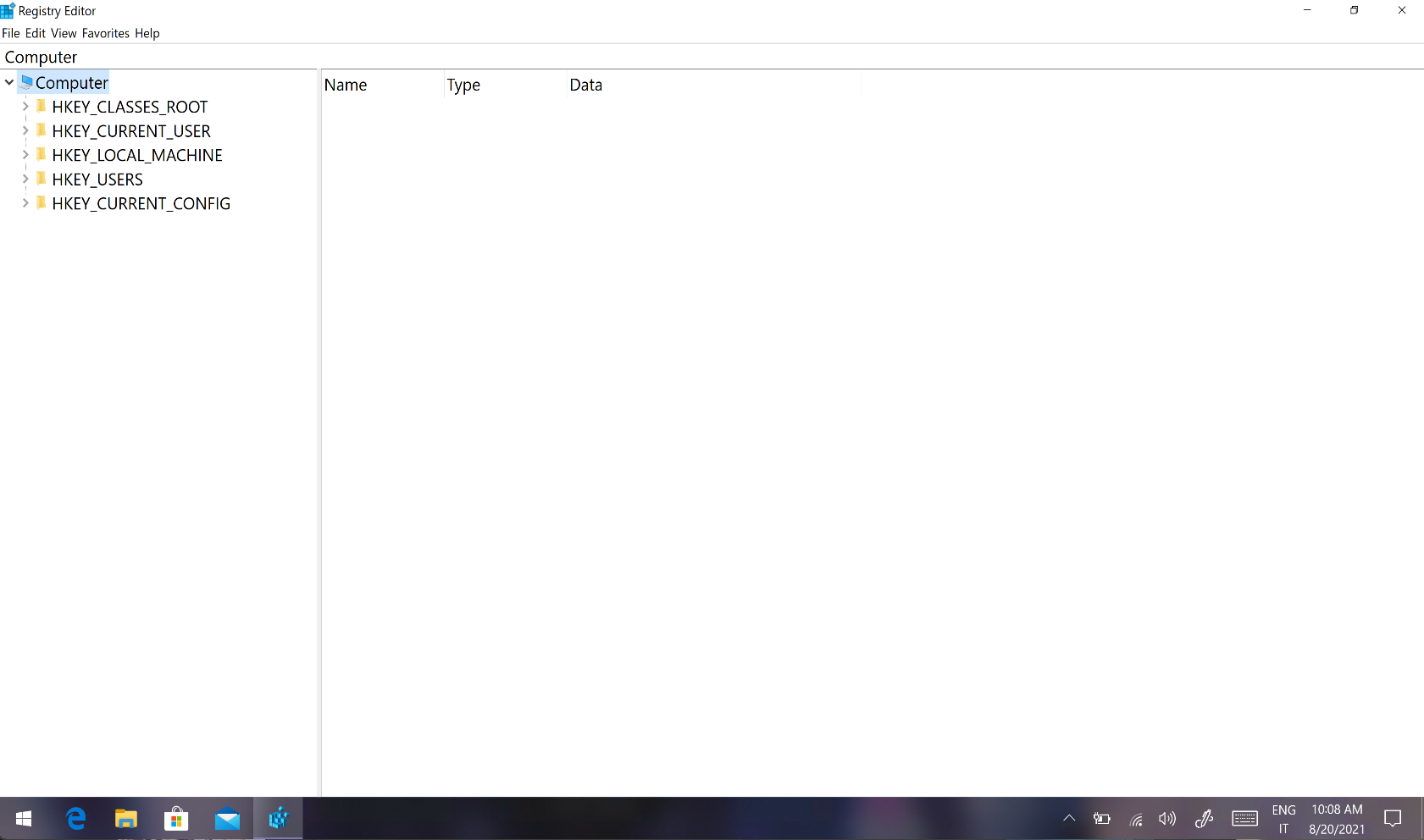The width and height of the screenshot is (1424, 840).
Task: Open File Explorer from taskbar
Action: coord(126,819)
